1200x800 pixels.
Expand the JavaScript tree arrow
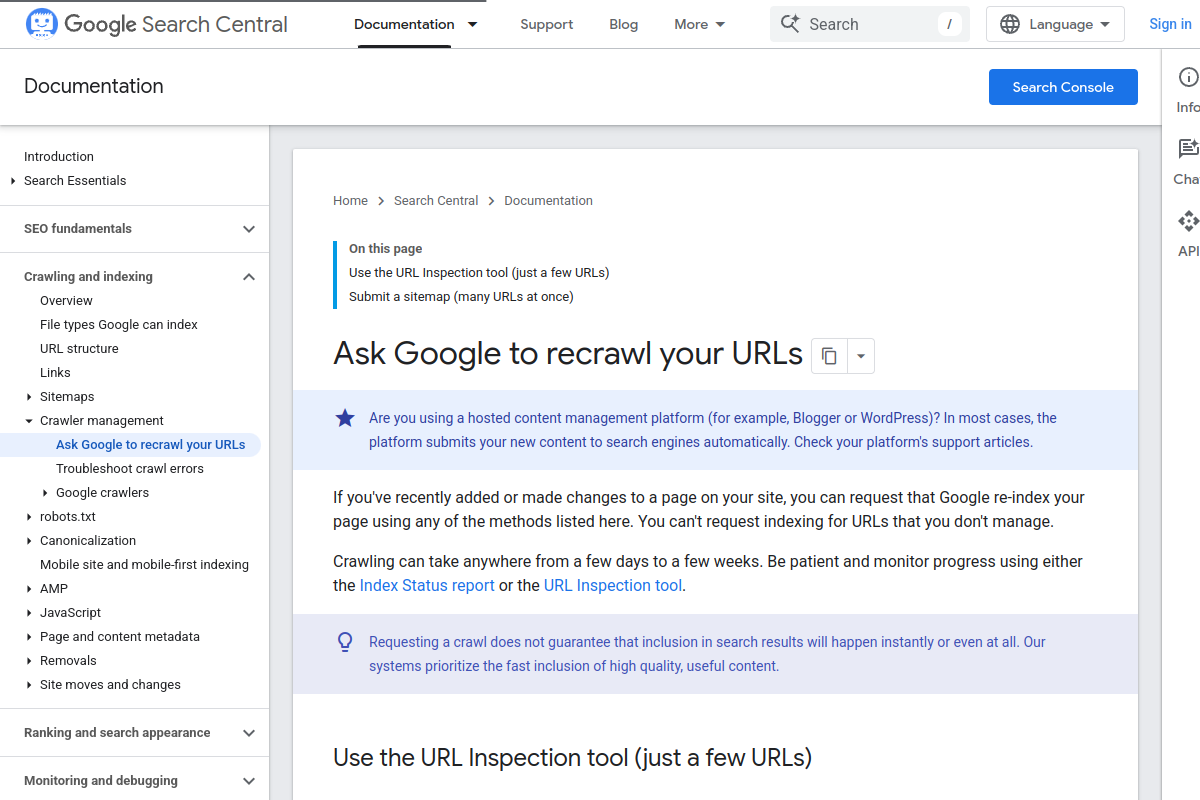click(29, 613)
